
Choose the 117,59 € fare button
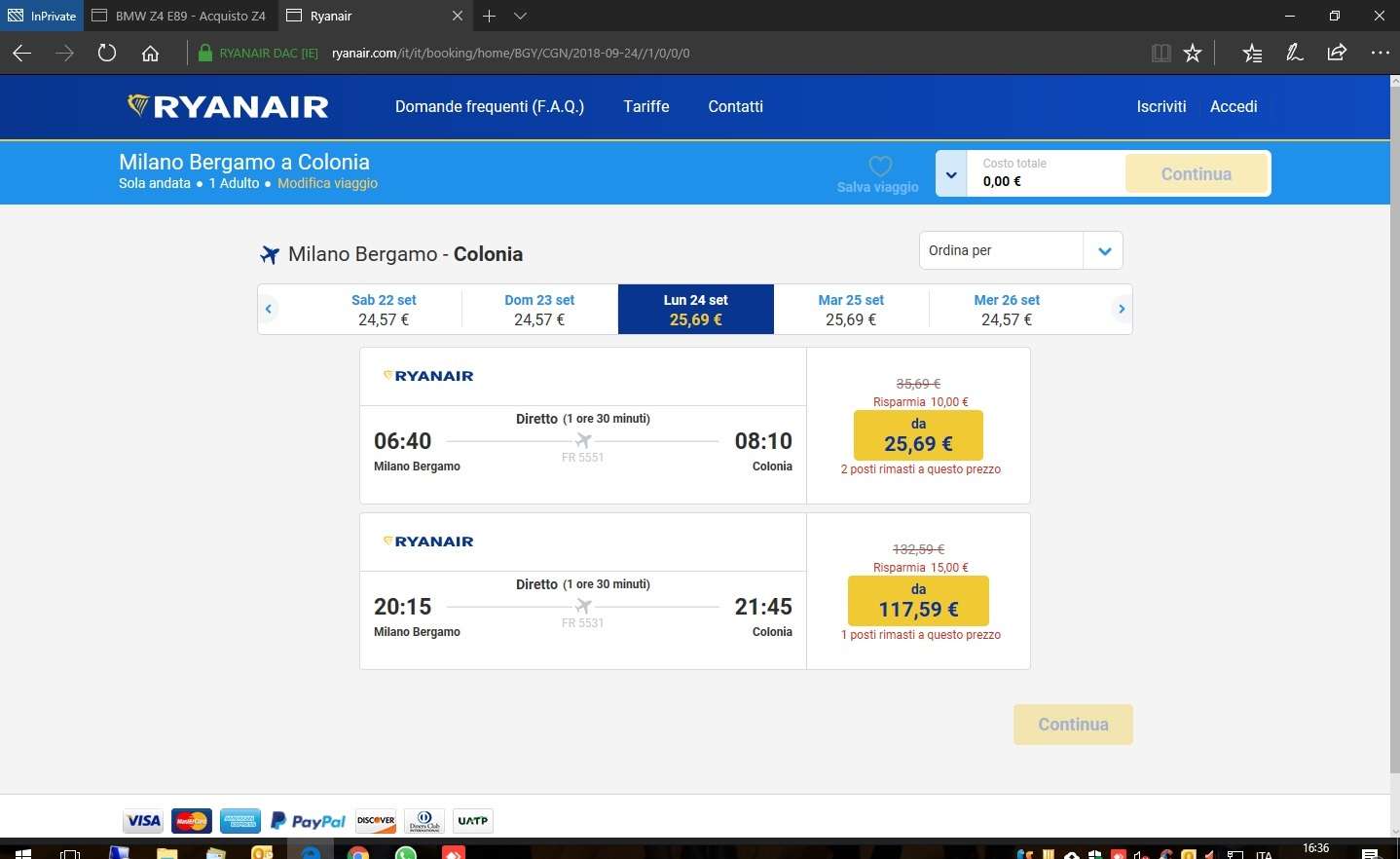click(x=918, y=601)
